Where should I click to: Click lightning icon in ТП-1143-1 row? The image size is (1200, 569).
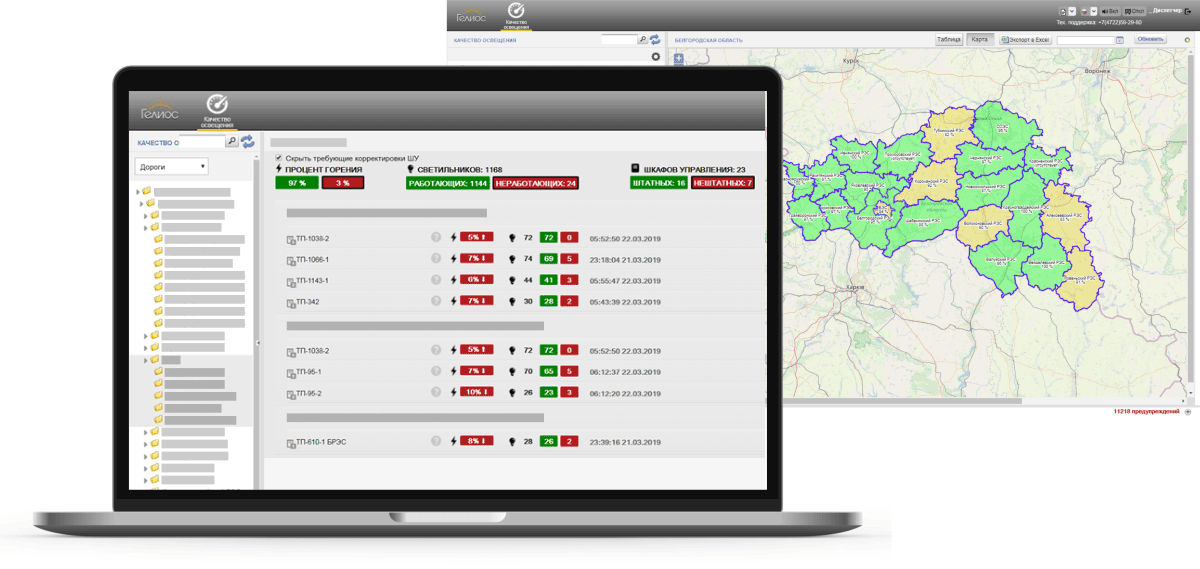tap(454, 280)
